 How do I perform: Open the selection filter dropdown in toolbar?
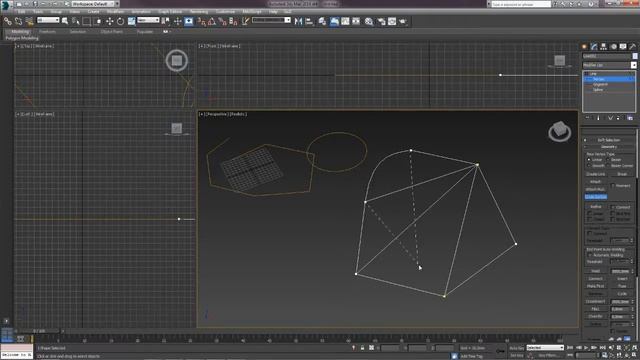pos(48,20)
